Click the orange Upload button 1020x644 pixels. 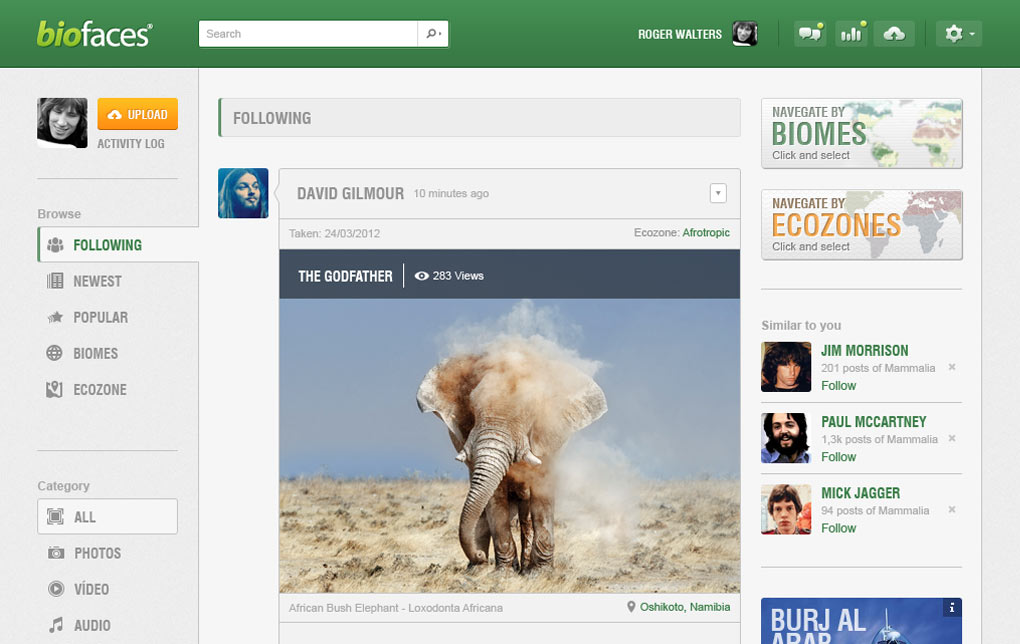(x=138, y=114)
